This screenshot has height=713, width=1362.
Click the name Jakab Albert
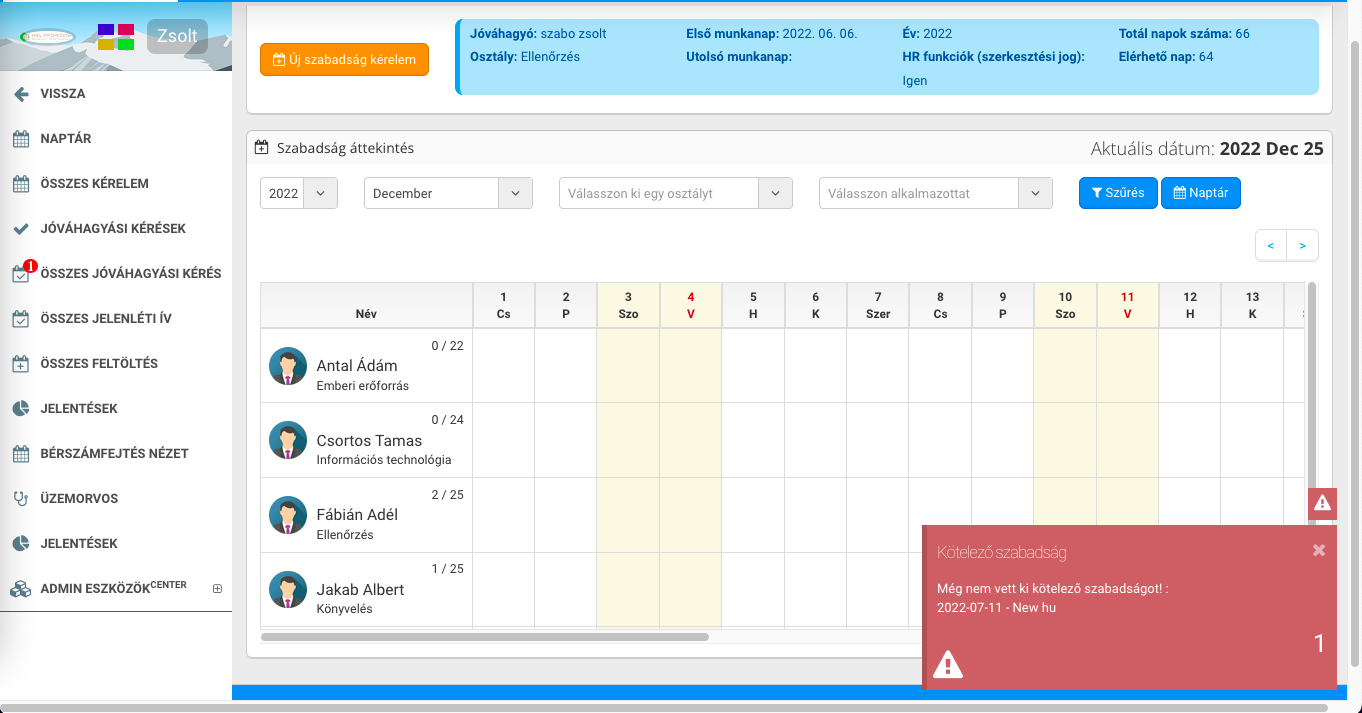coord(360,590)
